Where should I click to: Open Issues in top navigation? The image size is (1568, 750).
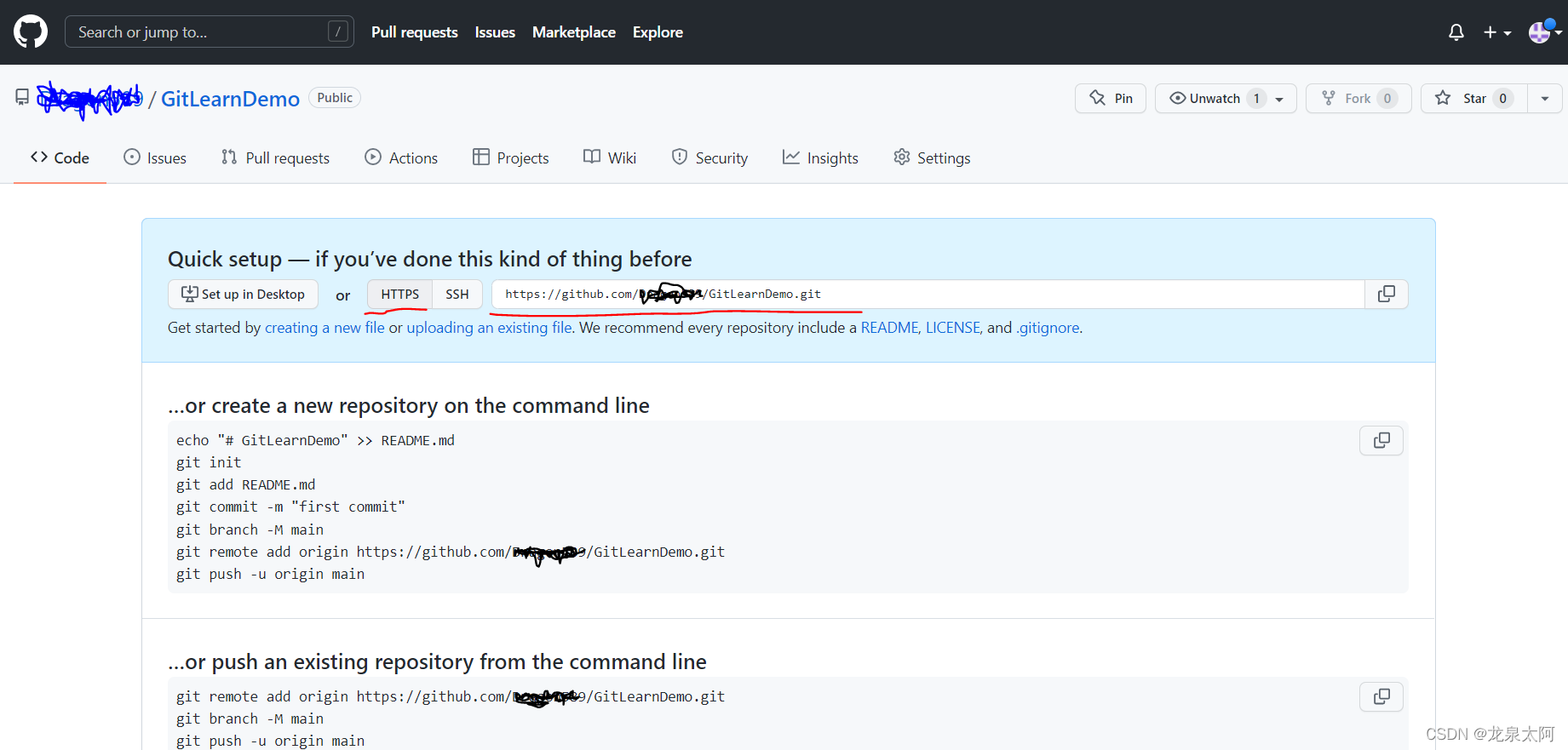pyautogui.click(x=495, y=32)
